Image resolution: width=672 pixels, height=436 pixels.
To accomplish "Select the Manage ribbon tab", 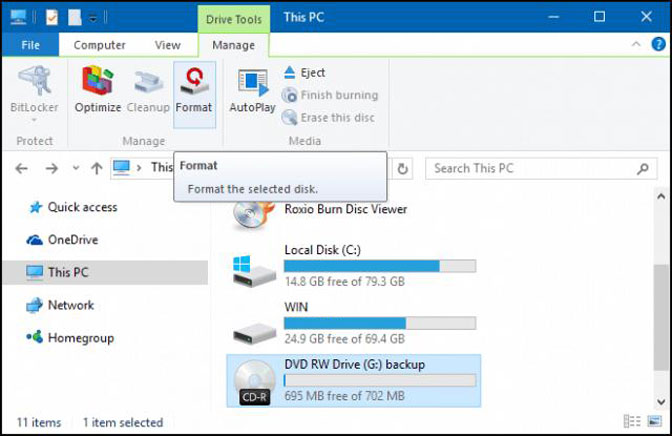I will (x=234, y=45).
